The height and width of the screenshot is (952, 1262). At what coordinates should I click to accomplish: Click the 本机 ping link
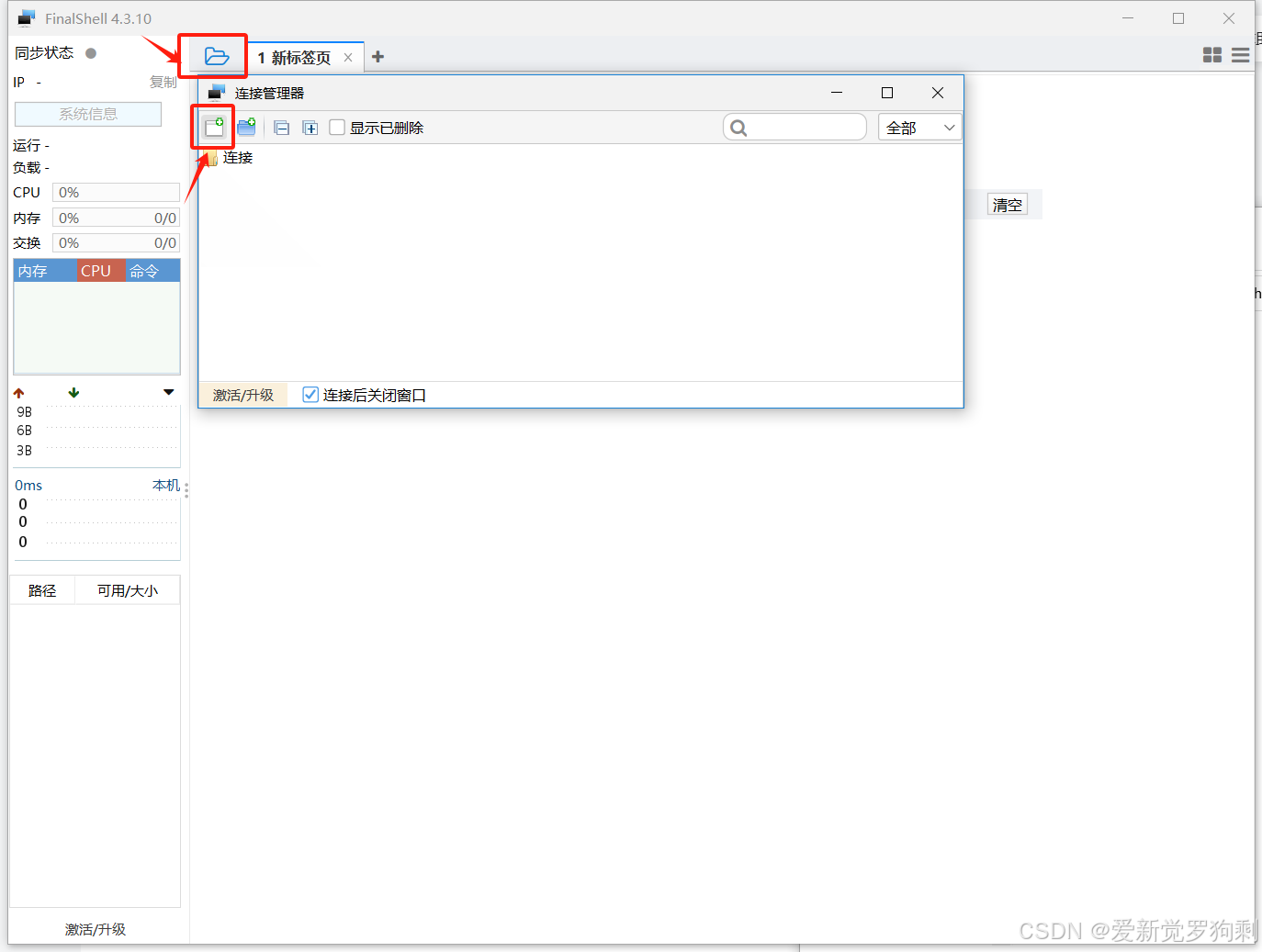pos(166,485)
